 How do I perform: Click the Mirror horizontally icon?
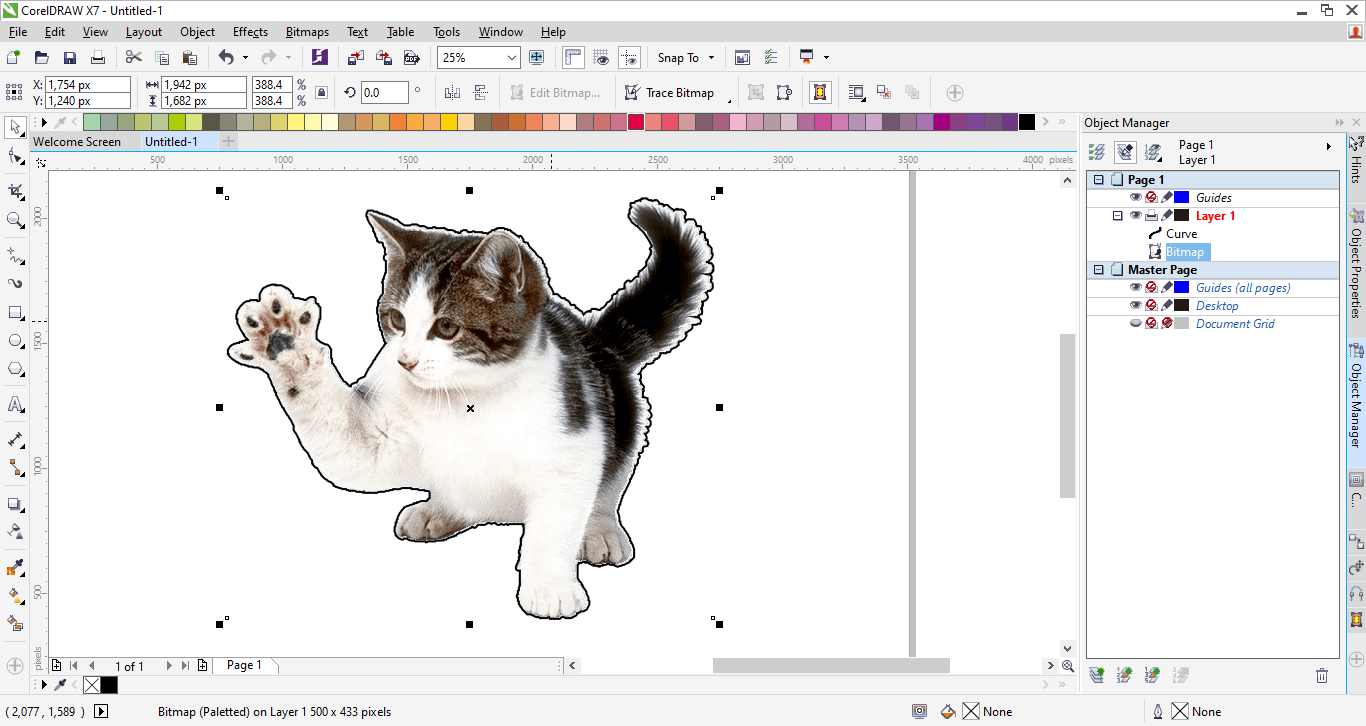point(452,92)
